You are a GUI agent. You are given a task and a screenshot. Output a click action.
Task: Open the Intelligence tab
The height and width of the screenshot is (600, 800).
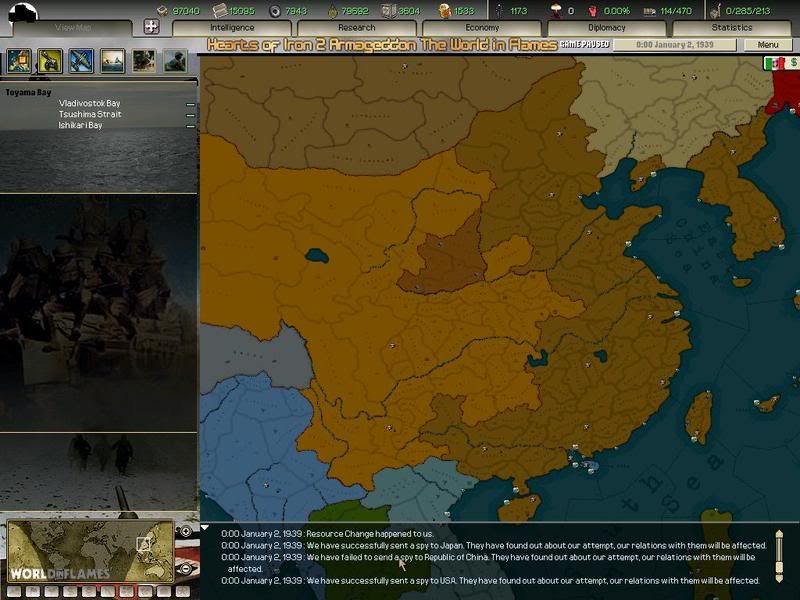232,28
